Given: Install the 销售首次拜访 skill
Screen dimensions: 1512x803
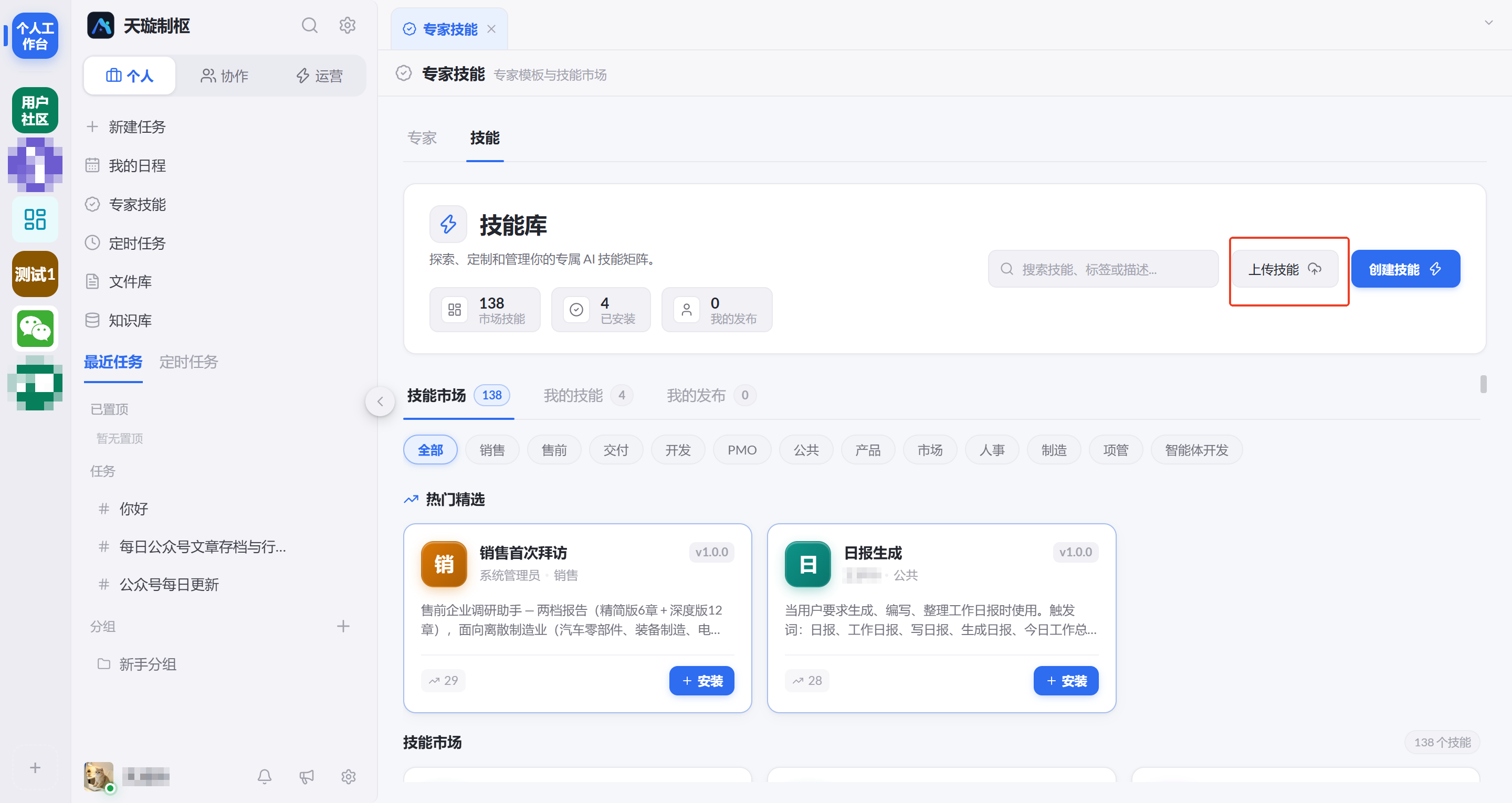Looking at the screenshot, I should pyautogui.click(x=701, y=680).
